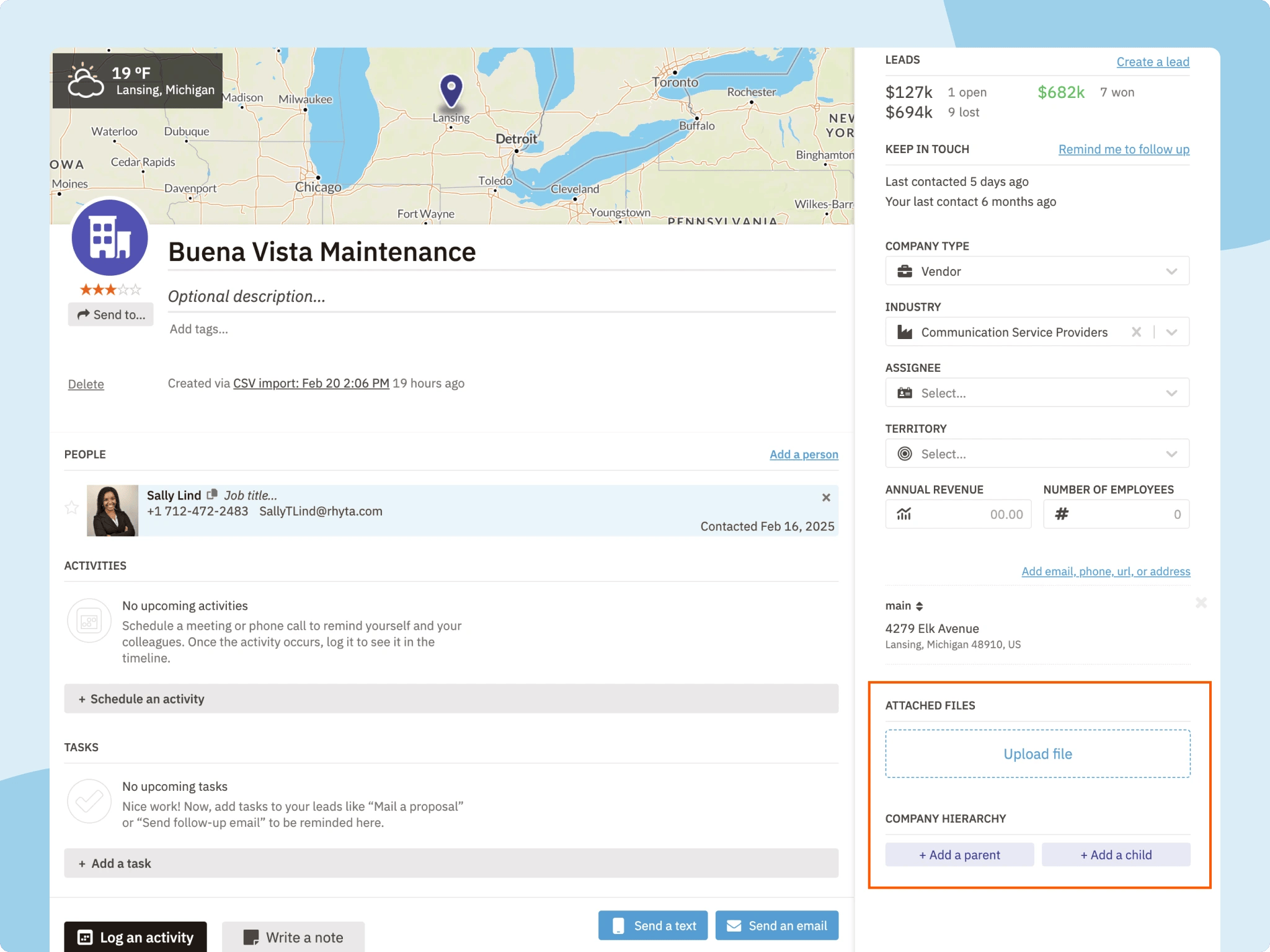Click the company building avatar icon
Viewport: 1270px width, 952px height.
tap(110, 237)
